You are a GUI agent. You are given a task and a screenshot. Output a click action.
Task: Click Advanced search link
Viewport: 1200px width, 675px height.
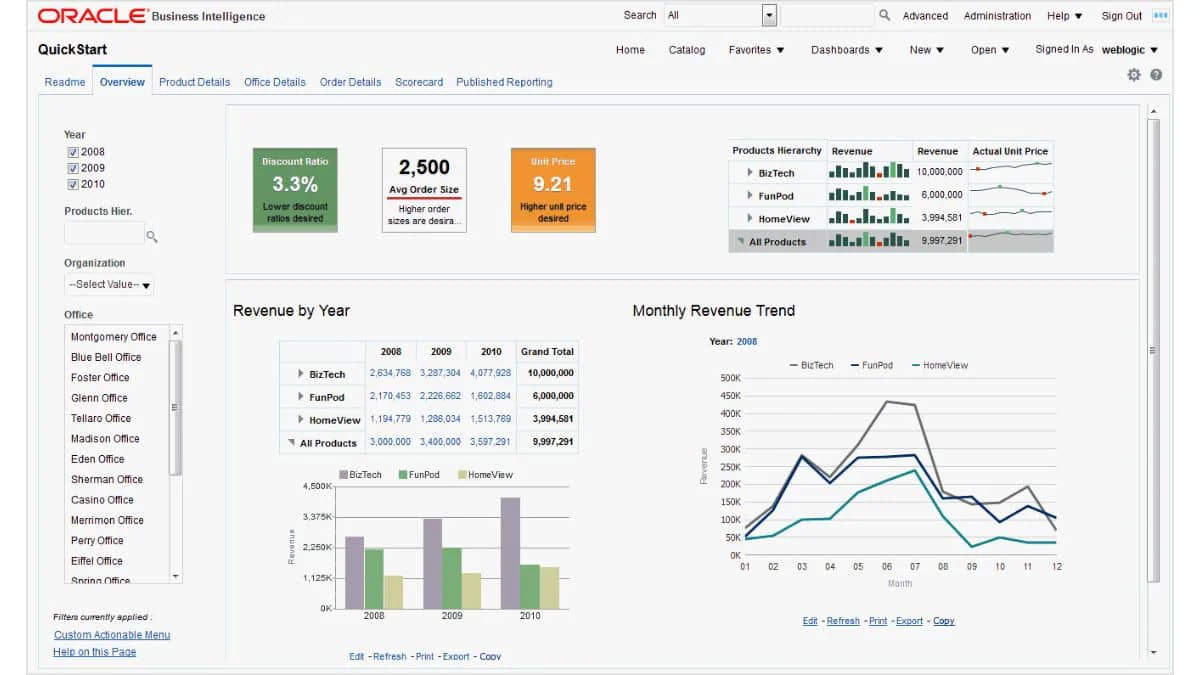[925, 16]
